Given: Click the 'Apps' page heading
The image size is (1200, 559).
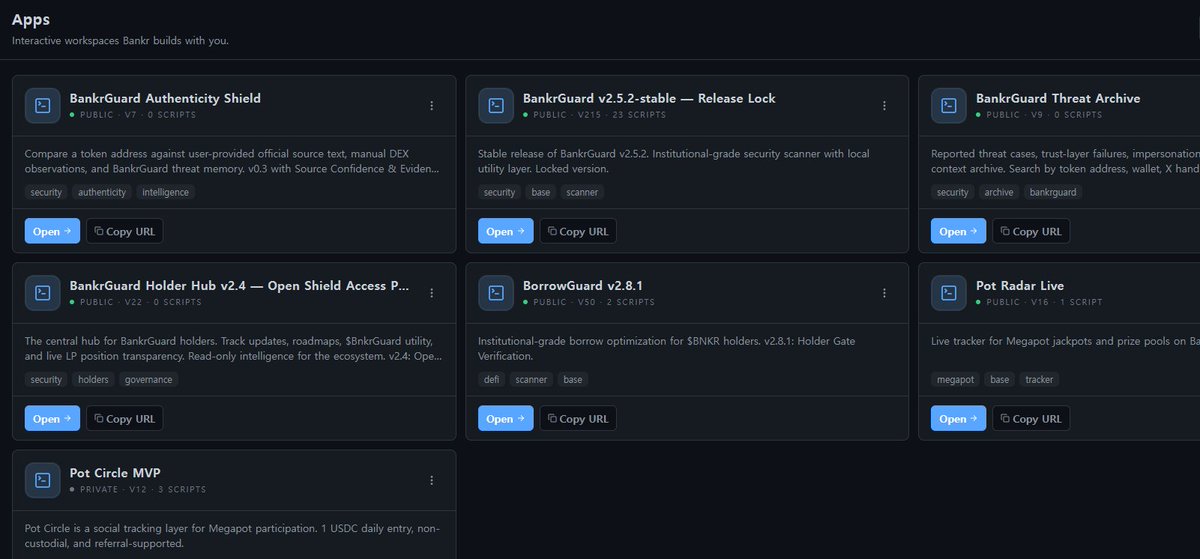Looking at the screenshot, I should (x=31, y=19).
